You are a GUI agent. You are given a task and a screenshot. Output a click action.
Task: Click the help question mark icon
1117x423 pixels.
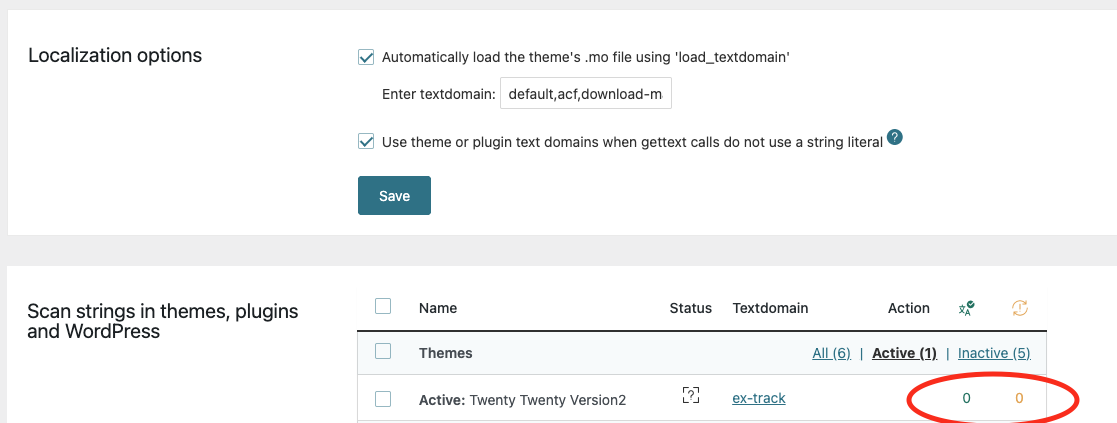(x=895, y=138)
